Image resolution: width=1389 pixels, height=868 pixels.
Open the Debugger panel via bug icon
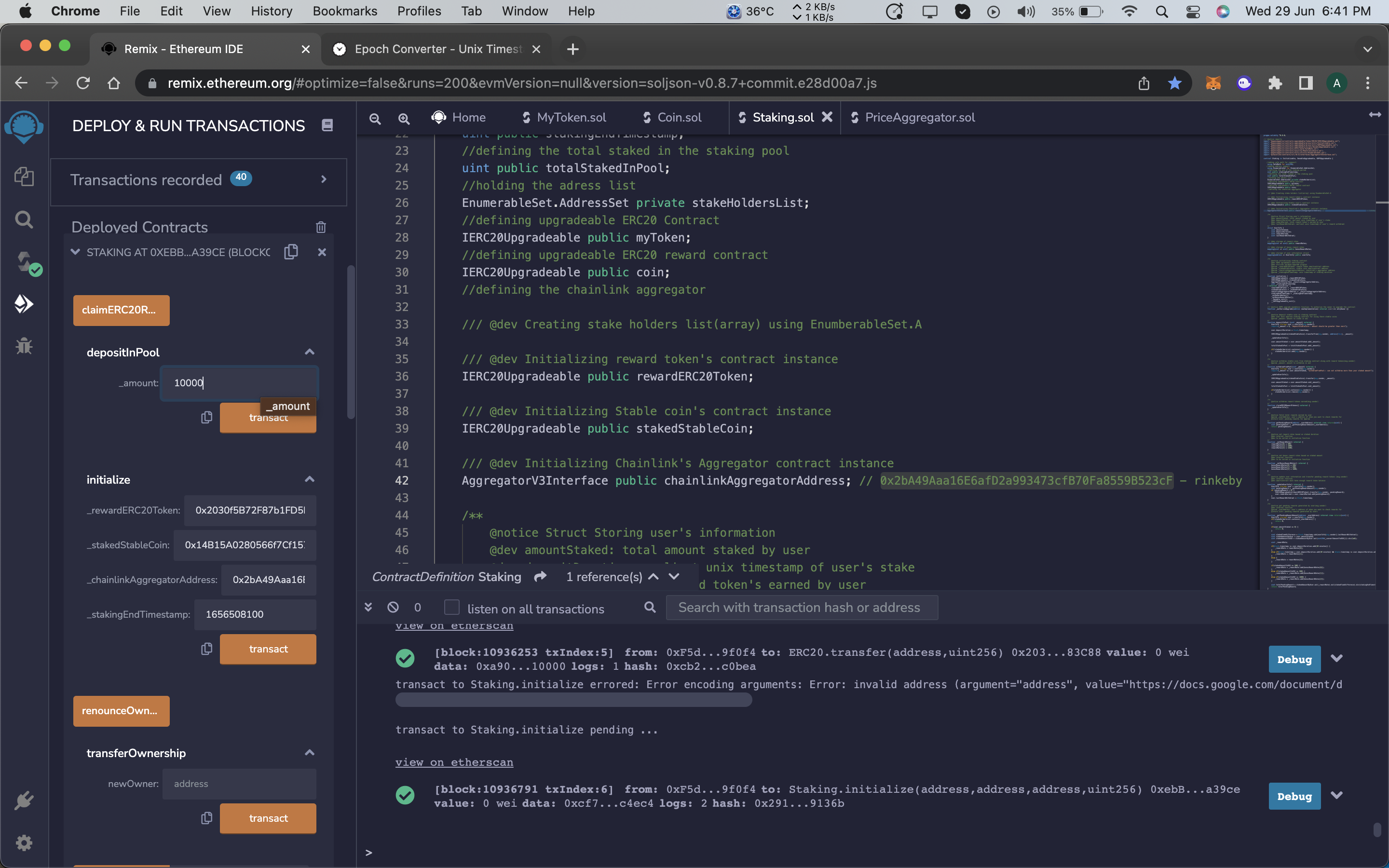point(24,346)
